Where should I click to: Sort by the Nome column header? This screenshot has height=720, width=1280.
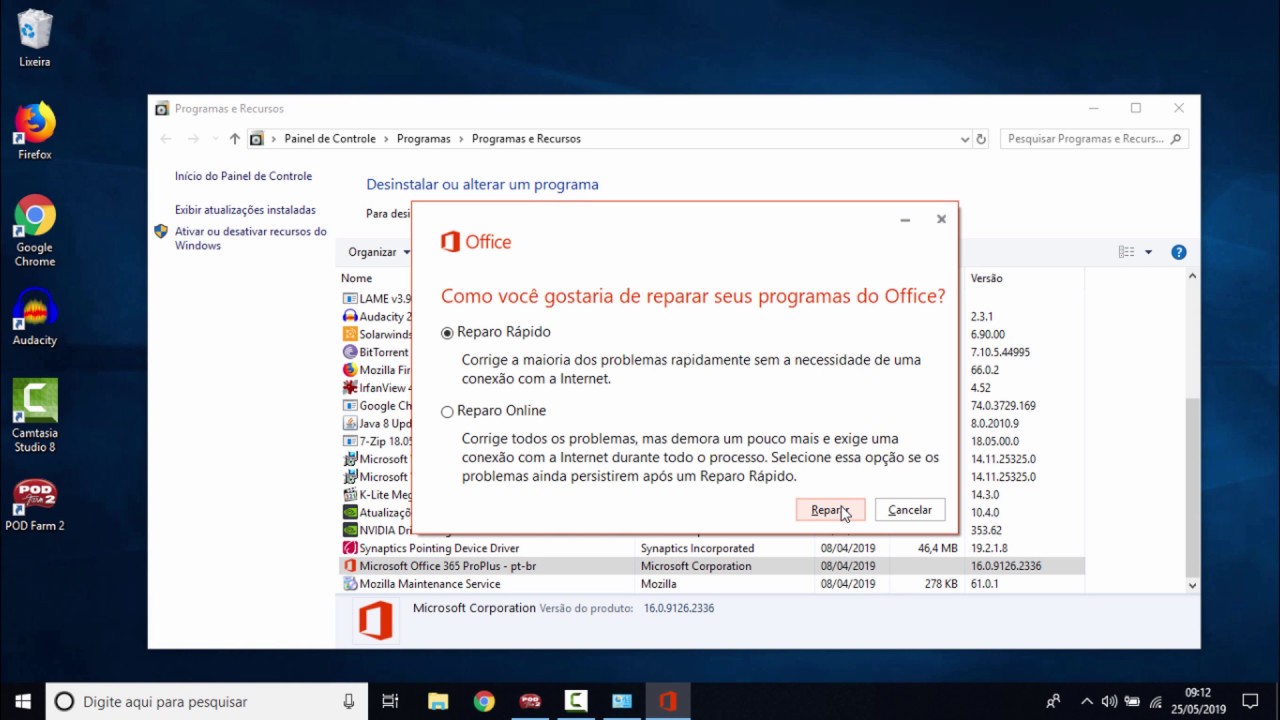coord(356,278)
